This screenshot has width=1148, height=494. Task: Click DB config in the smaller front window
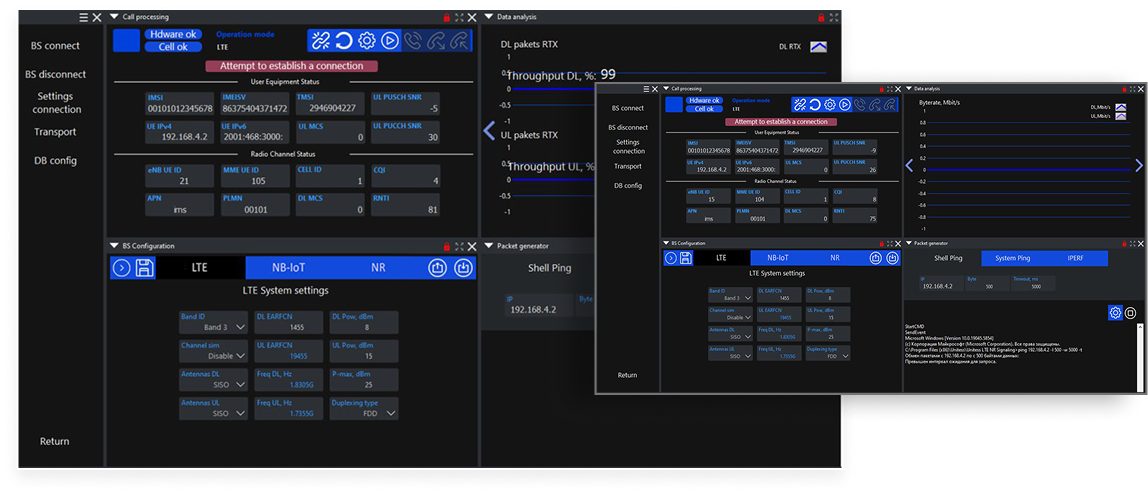pyautogui.click(x=629, y=186)
